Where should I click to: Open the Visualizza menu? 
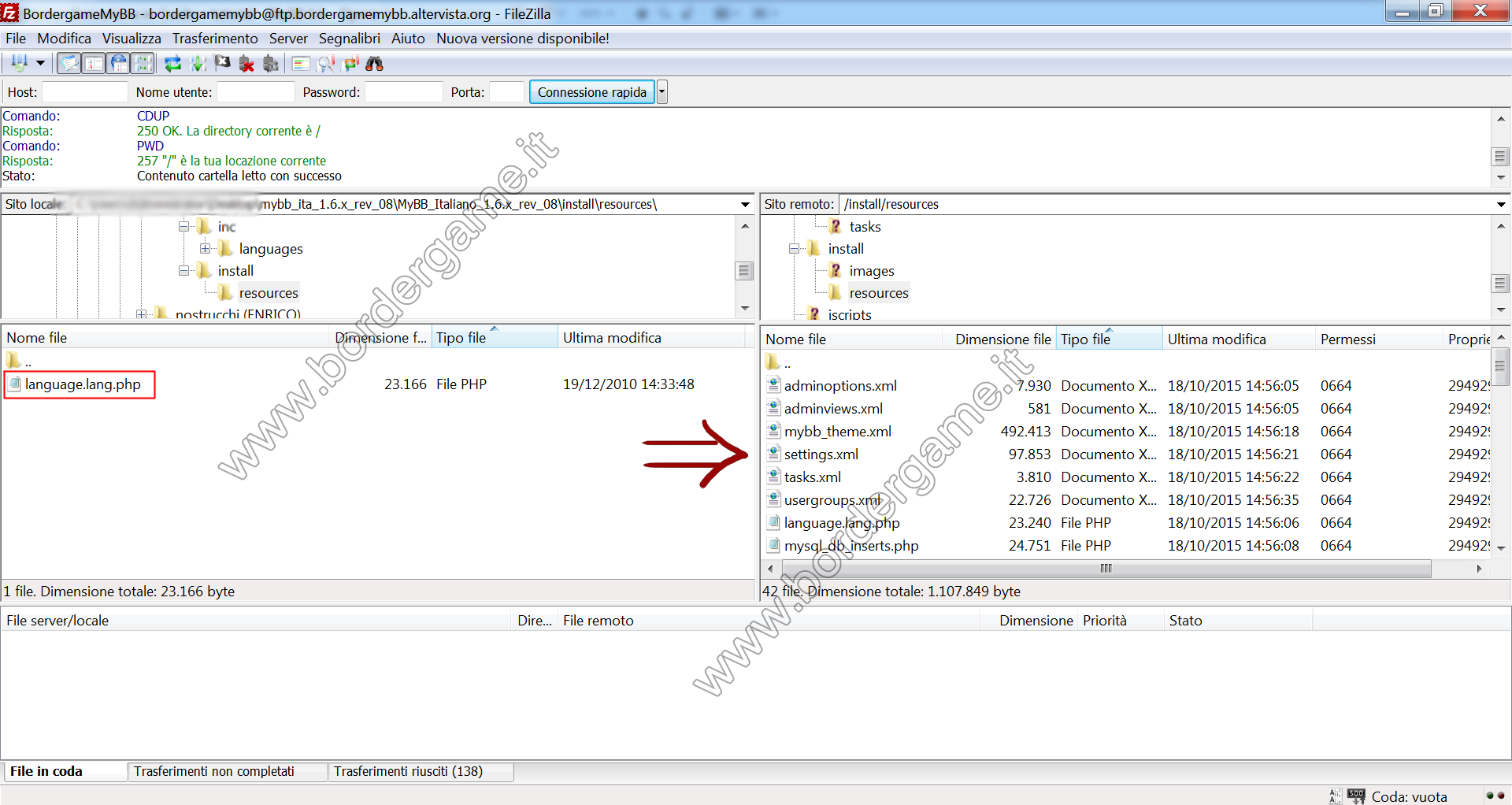point(132,39)
